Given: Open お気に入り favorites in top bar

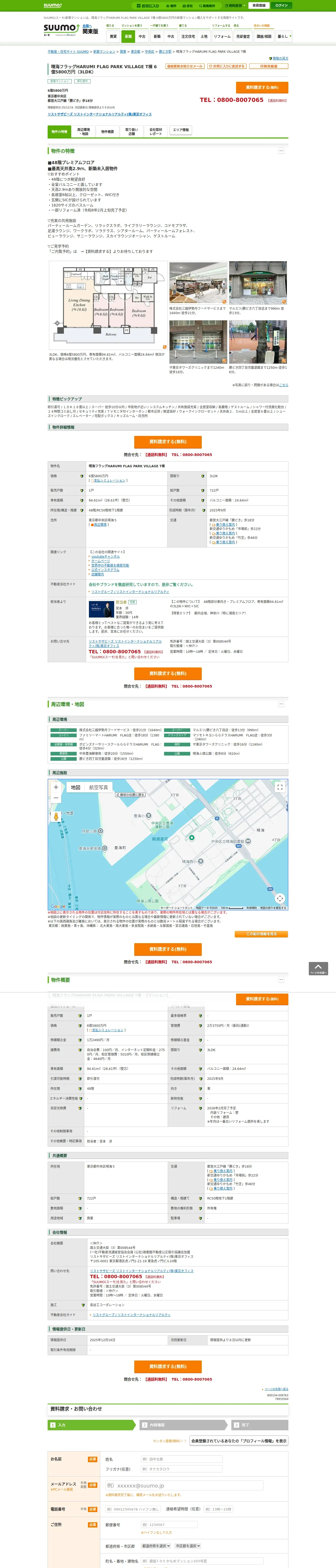Looking at the screenshot, I should point(148,5).
